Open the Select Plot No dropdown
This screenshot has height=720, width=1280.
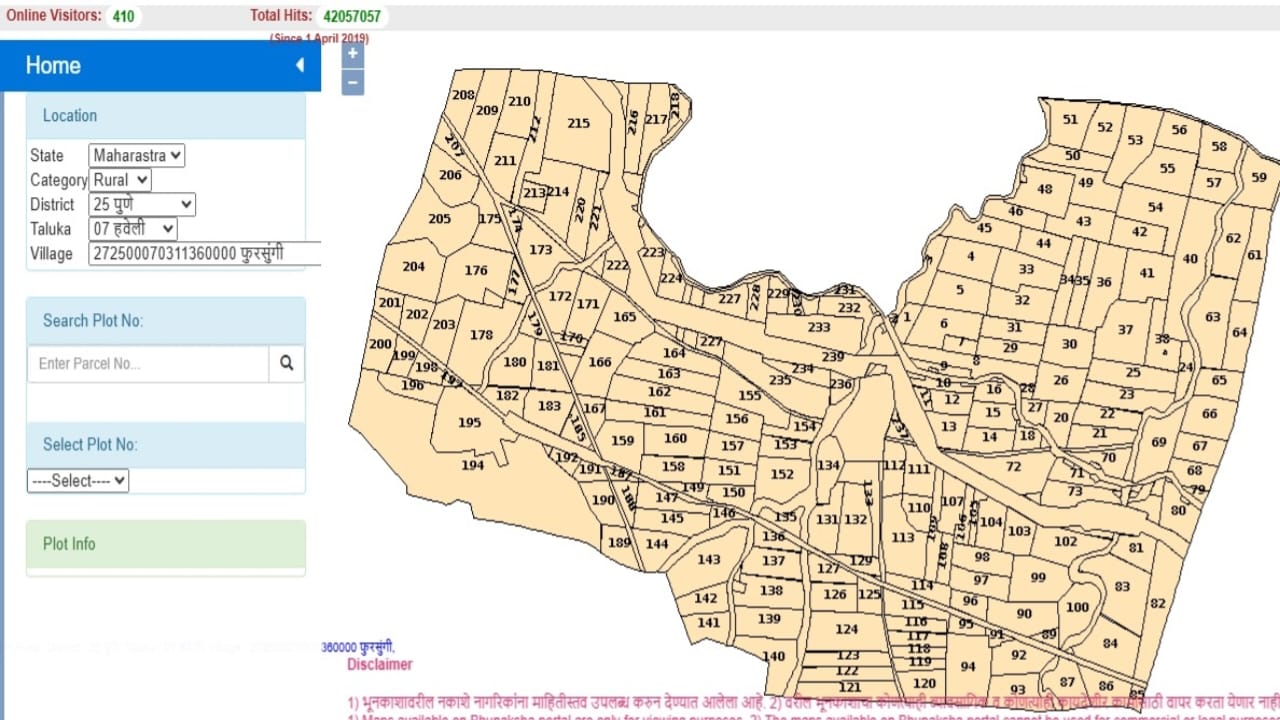(x=78, y=481)
